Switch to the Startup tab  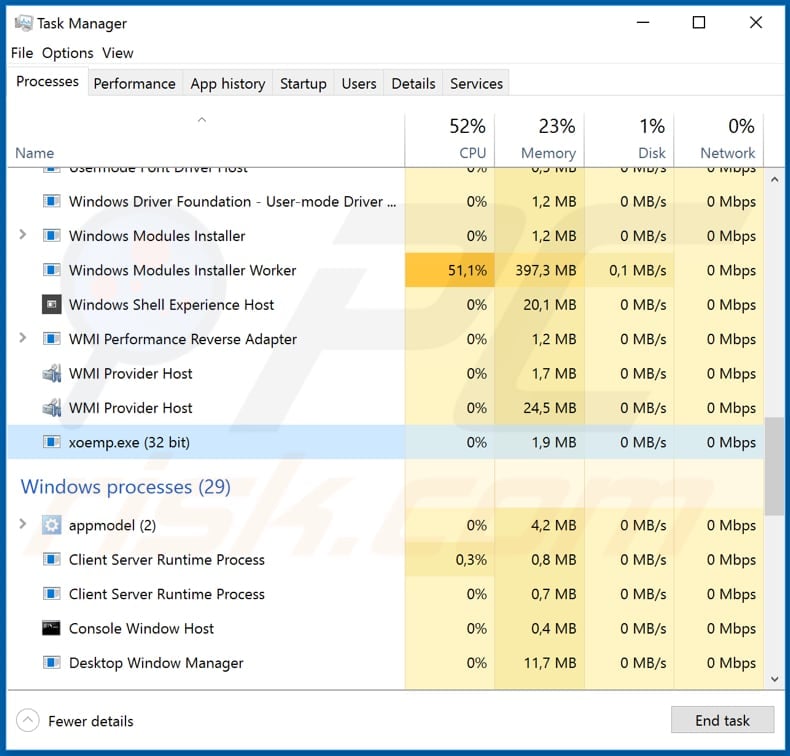click(x=303, y=84)
